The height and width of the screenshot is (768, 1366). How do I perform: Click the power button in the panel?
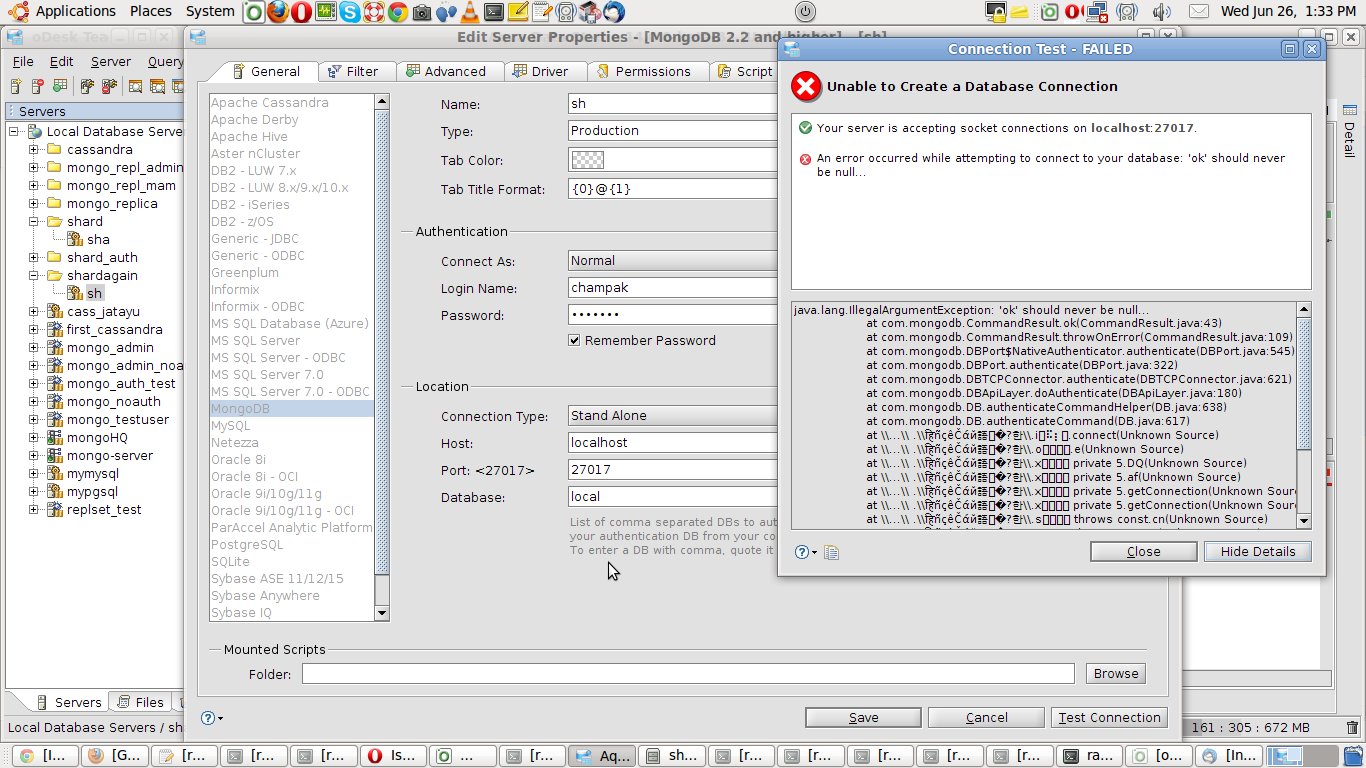806,12
